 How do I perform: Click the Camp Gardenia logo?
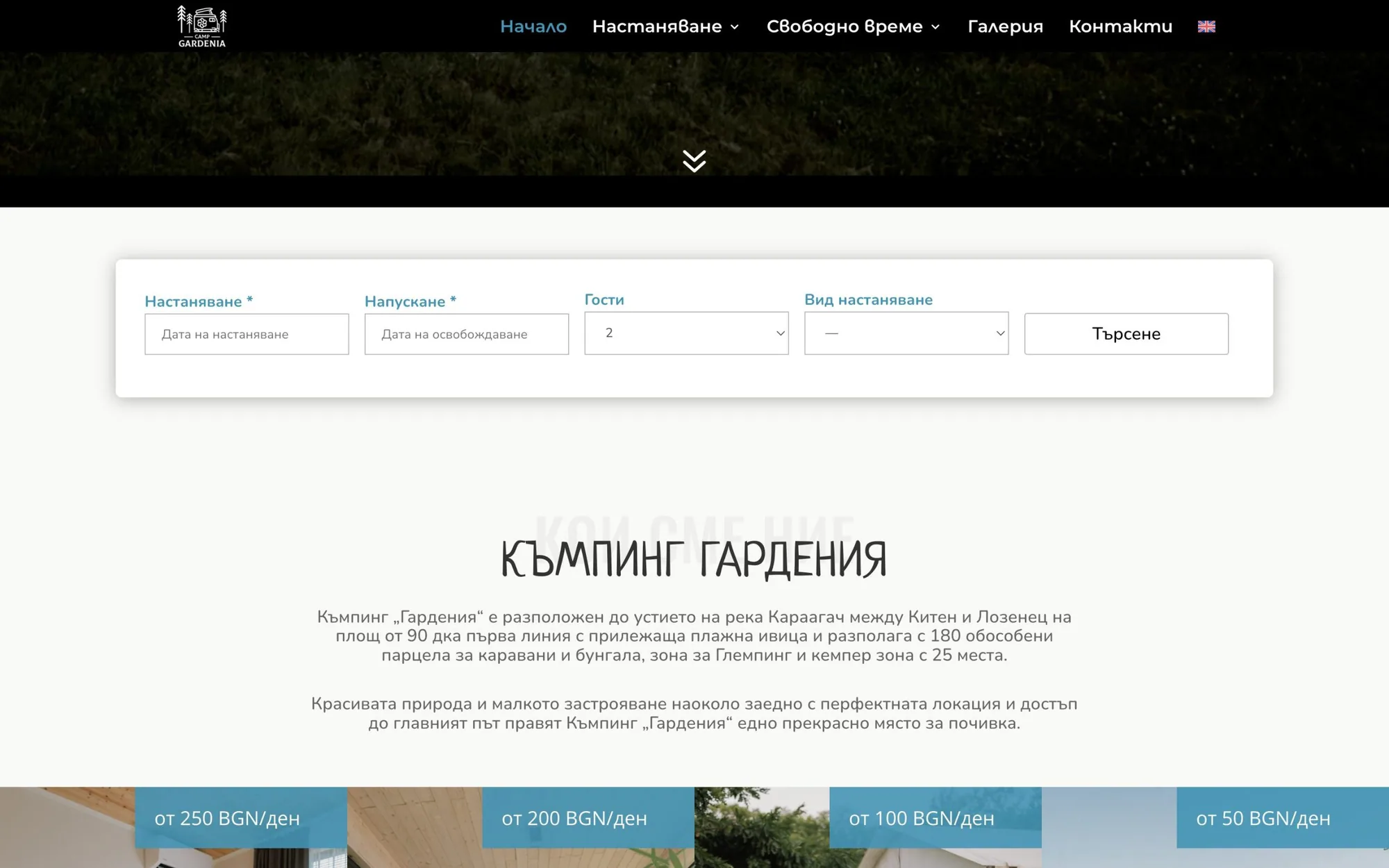point(202,26)
